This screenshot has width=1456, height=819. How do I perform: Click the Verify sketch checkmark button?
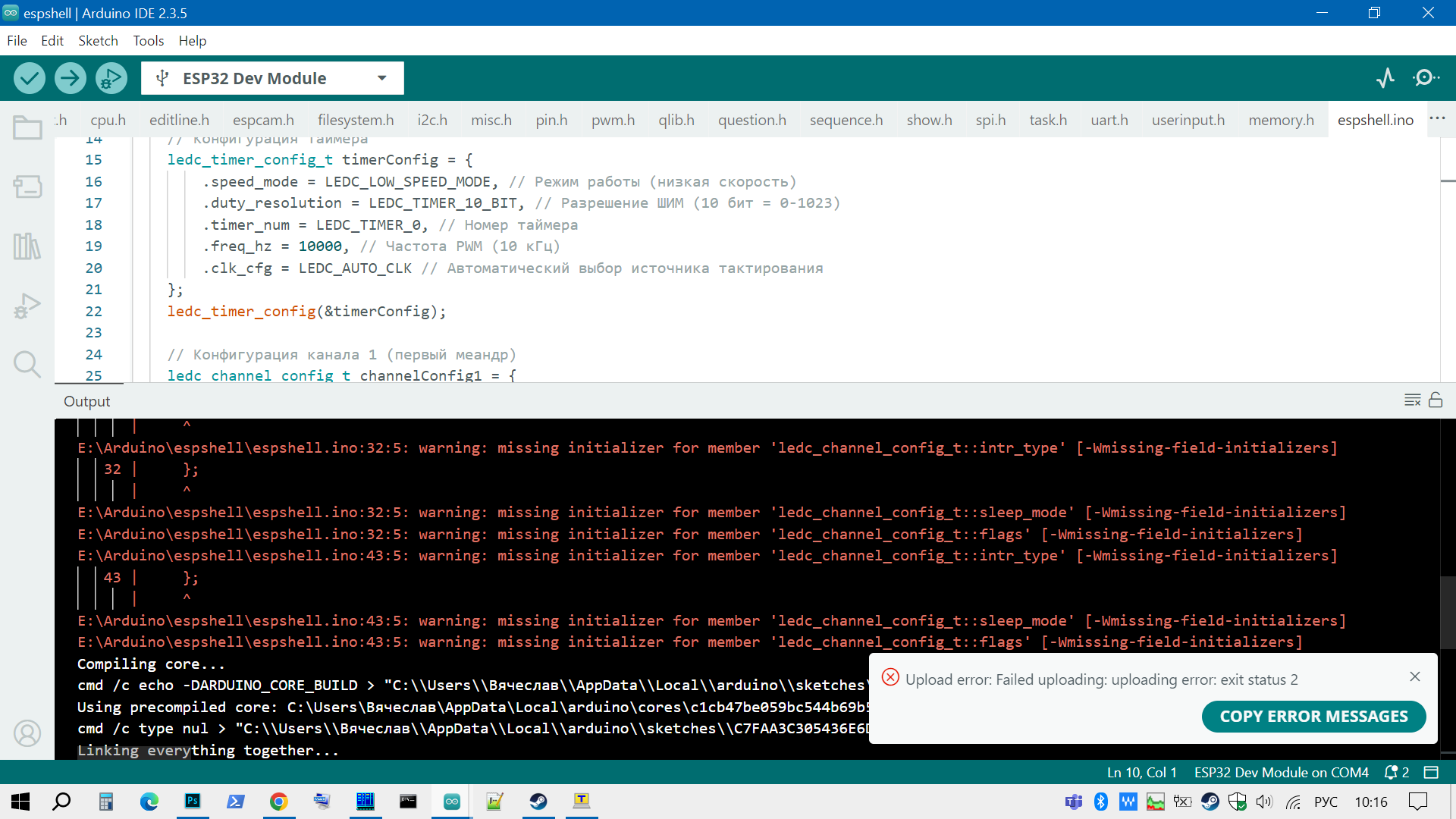[x=30, y=78]
